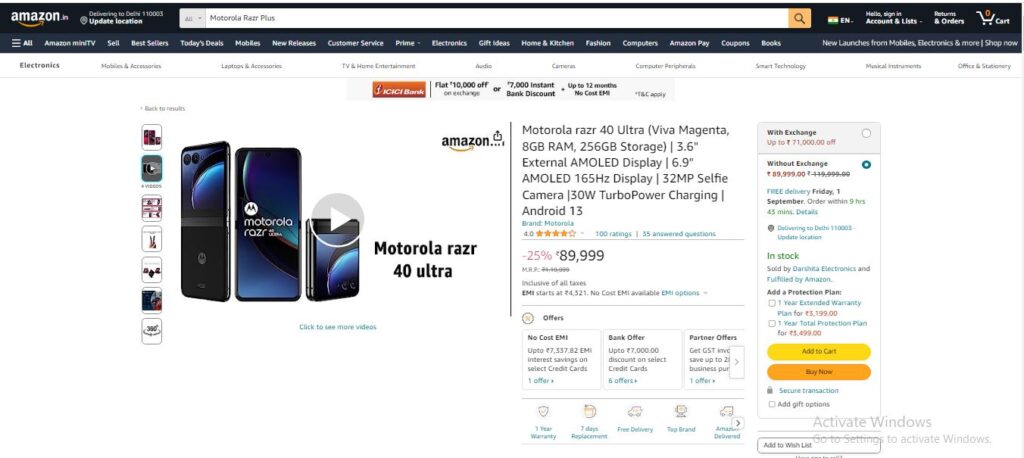
Task: Open the 360 degree view thumbnail
Action: (x=152, y=331)
